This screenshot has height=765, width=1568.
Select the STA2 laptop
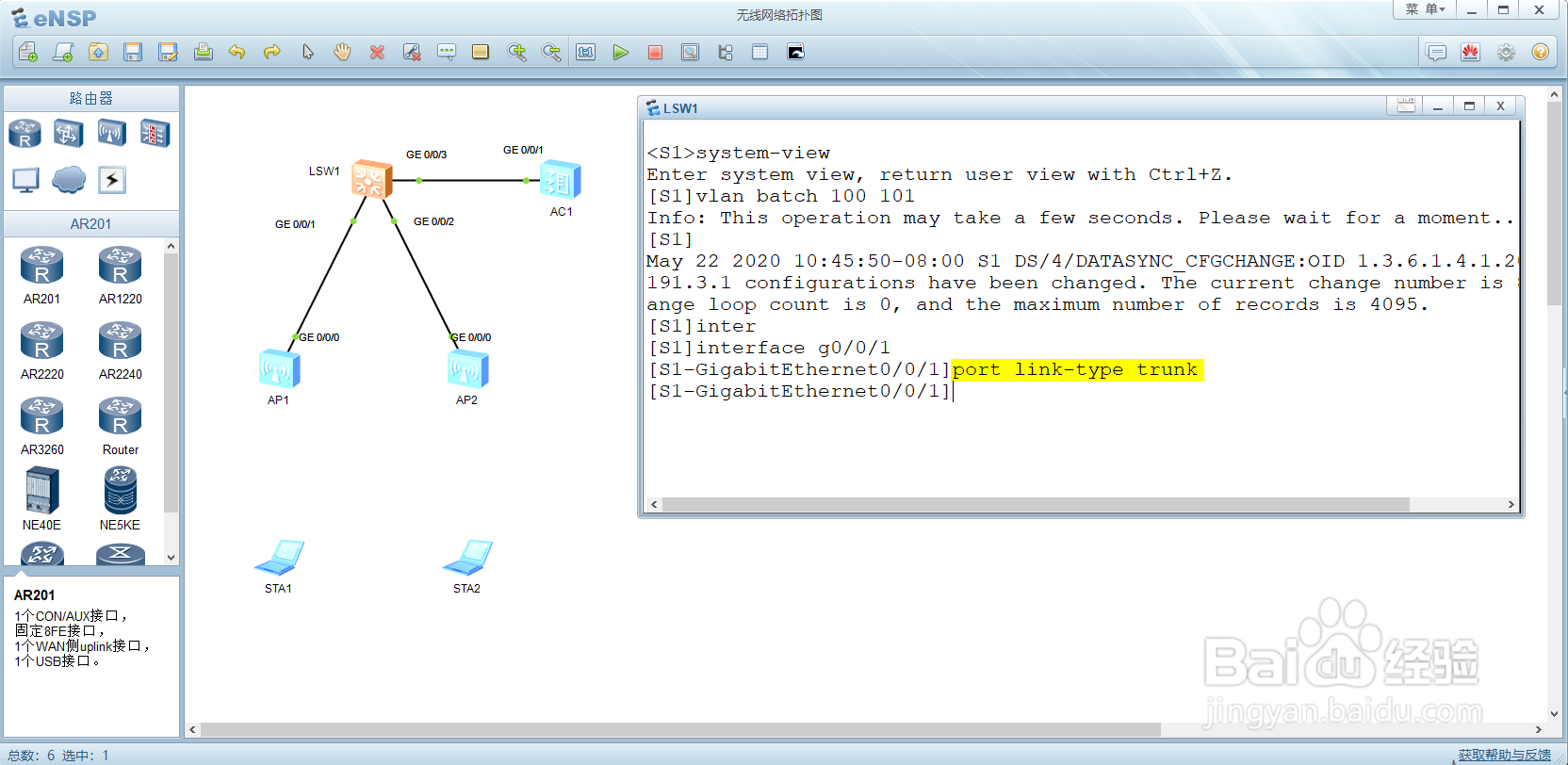point(467,558)
